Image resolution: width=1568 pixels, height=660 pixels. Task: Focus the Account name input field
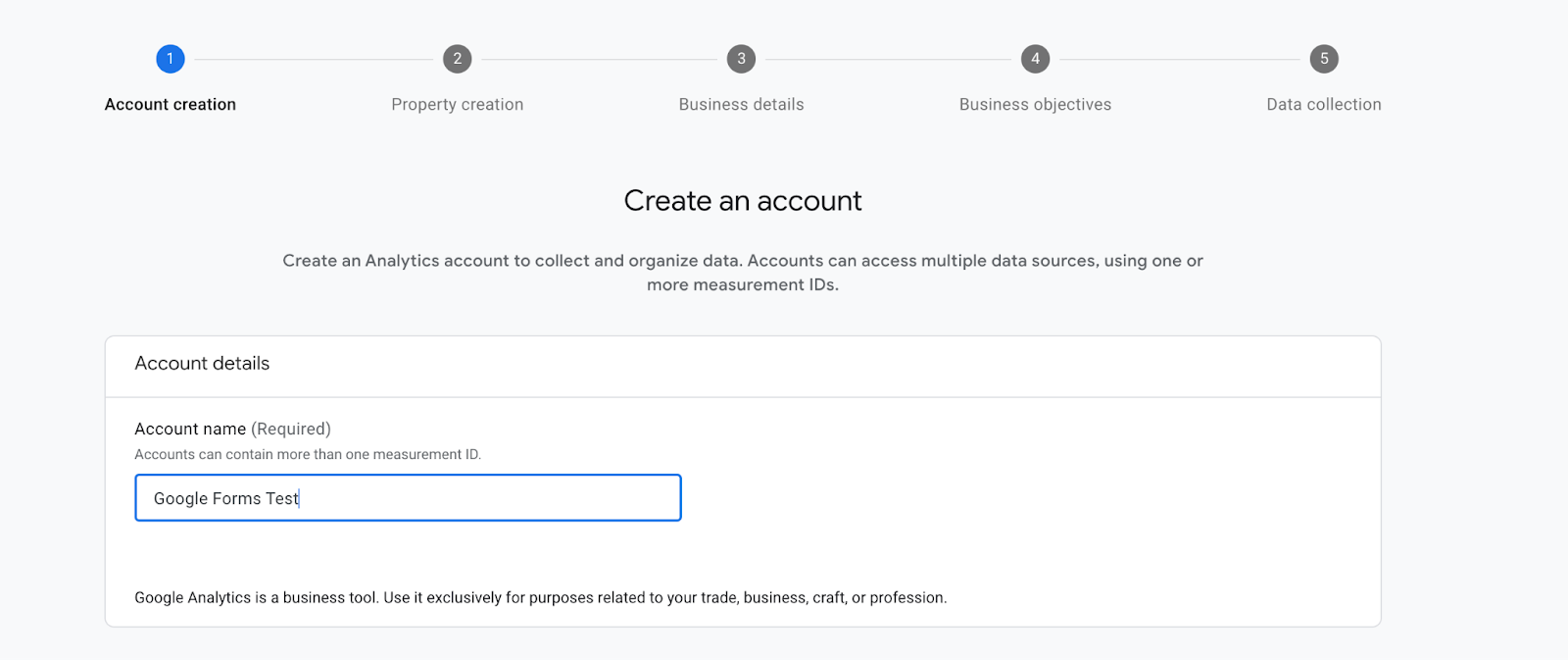coord(408,498)
